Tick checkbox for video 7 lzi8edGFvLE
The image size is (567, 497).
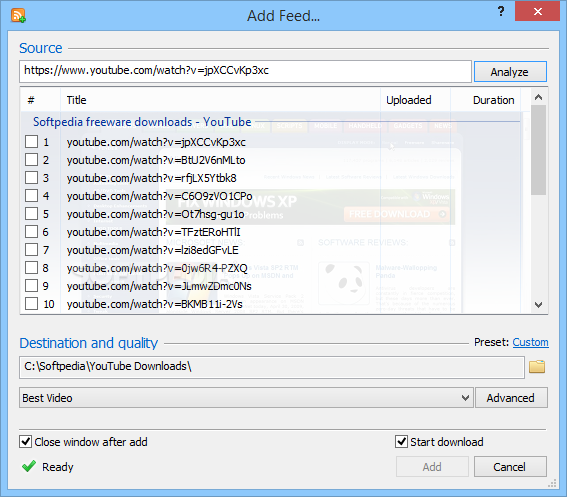click(x=31, y=250)
